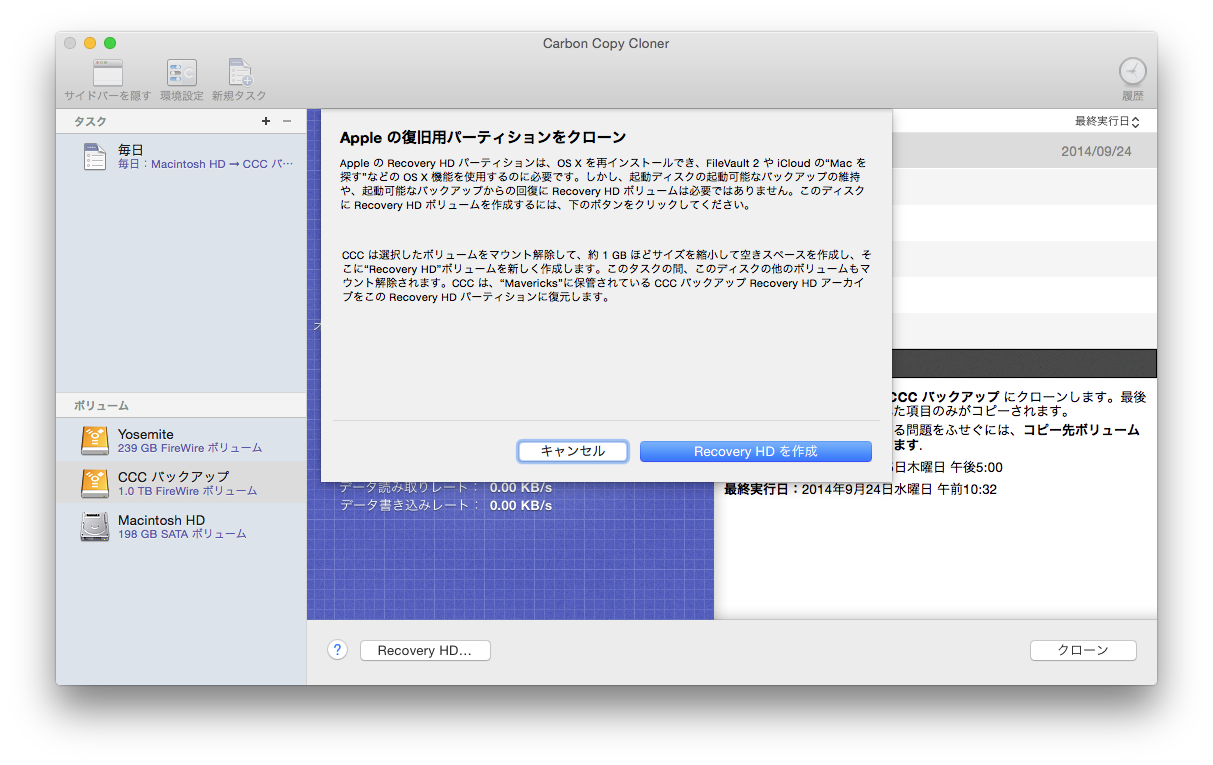Open help with the question mark button

[x=337, y=650]
